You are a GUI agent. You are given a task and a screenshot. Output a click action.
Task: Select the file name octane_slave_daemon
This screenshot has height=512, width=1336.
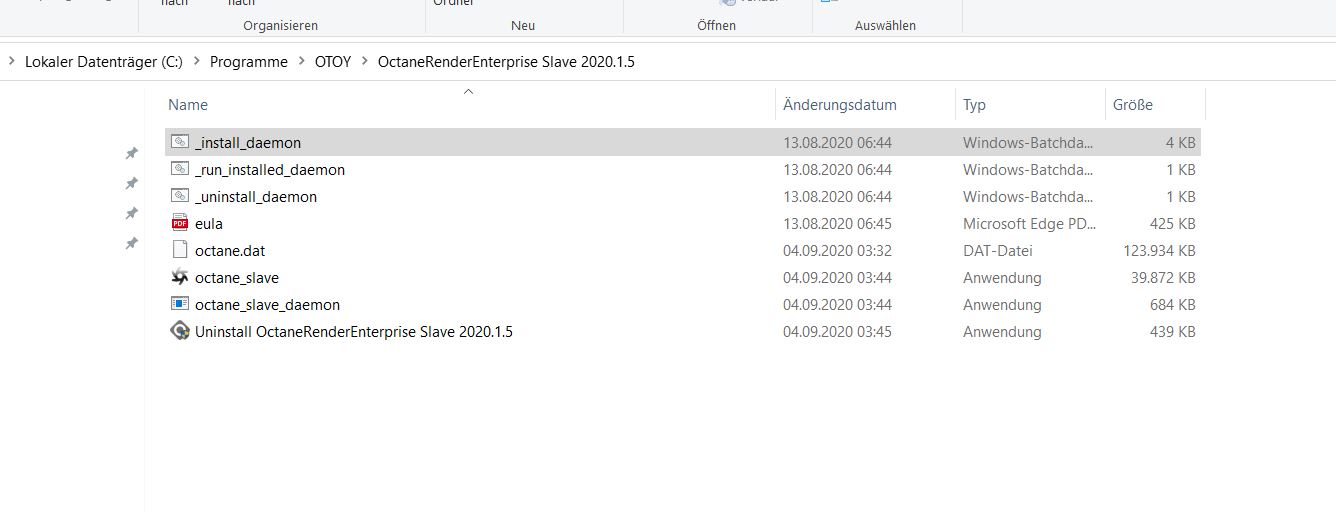[267, 305]
